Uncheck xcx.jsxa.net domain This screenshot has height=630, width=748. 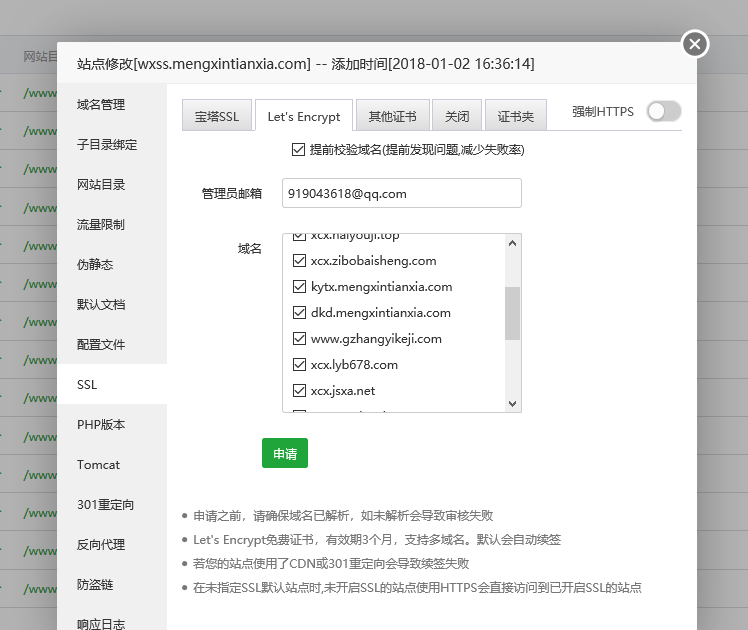tap(299, 391)
